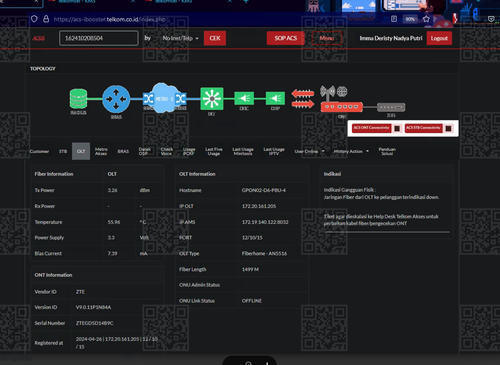Click the RADIUS database icon in topology
The height and width of the screenshot is (365, 500).
click(x=78, y=98)
